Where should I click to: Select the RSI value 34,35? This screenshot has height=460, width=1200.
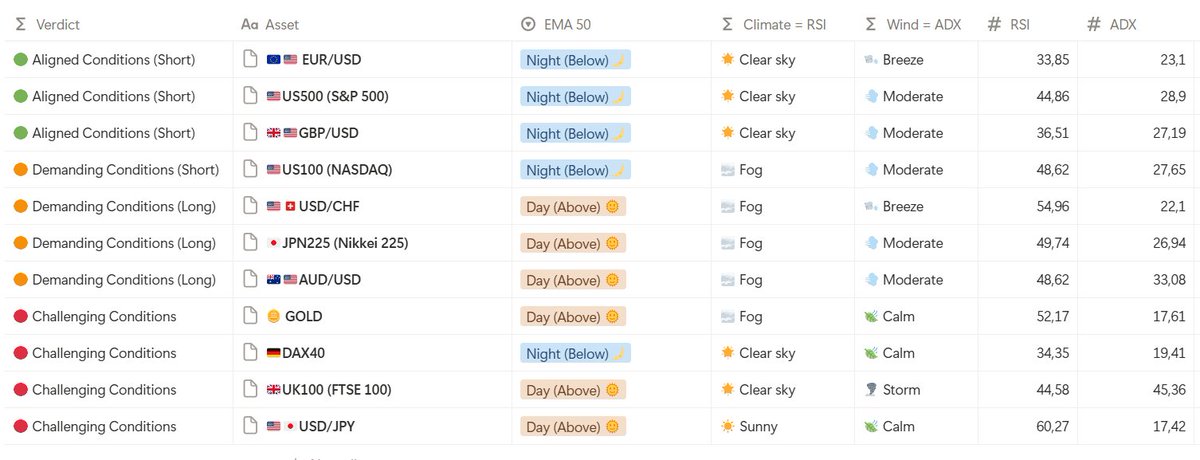(1053, 353)
